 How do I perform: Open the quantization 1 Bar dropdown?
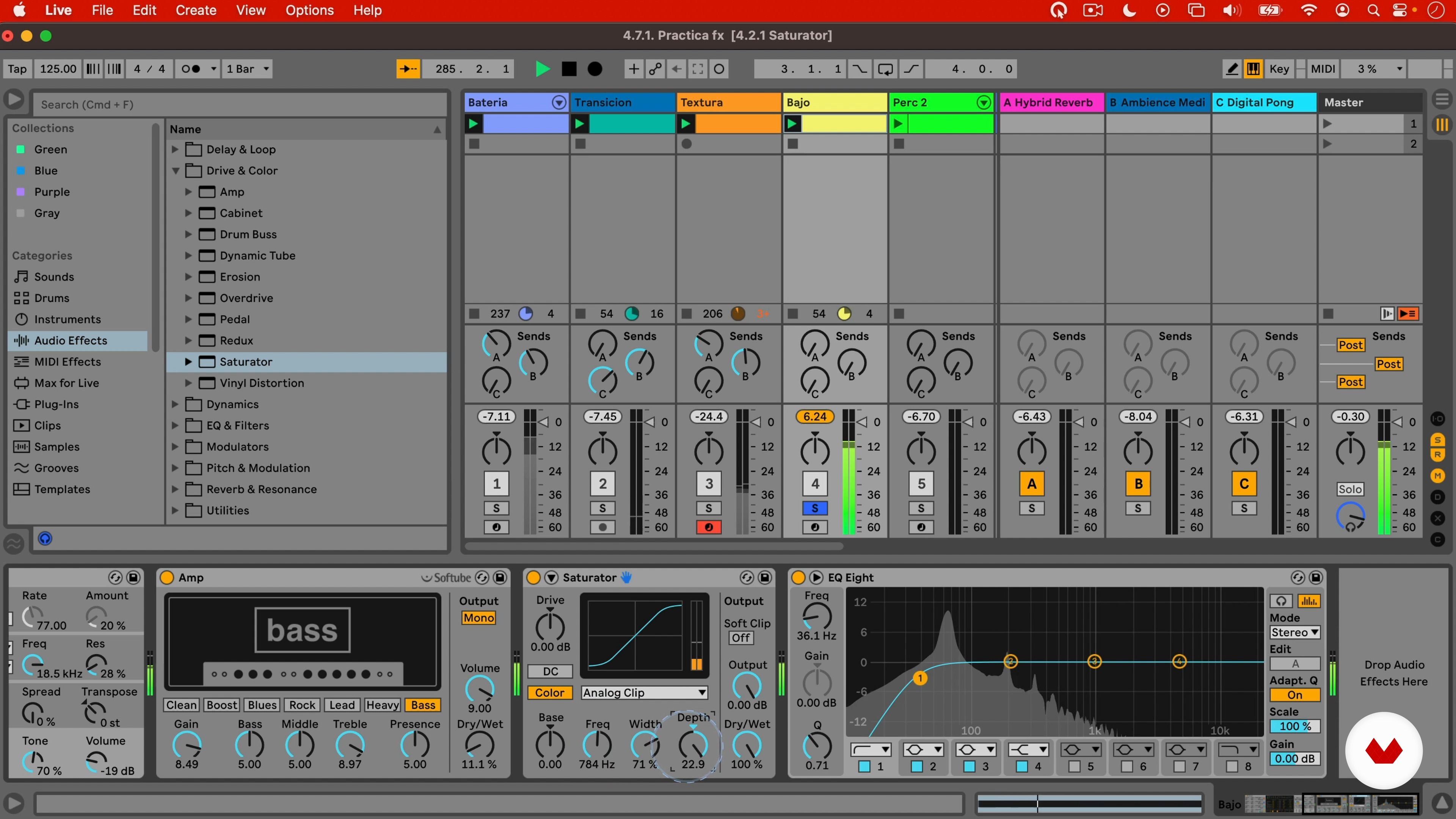(247, 69)
